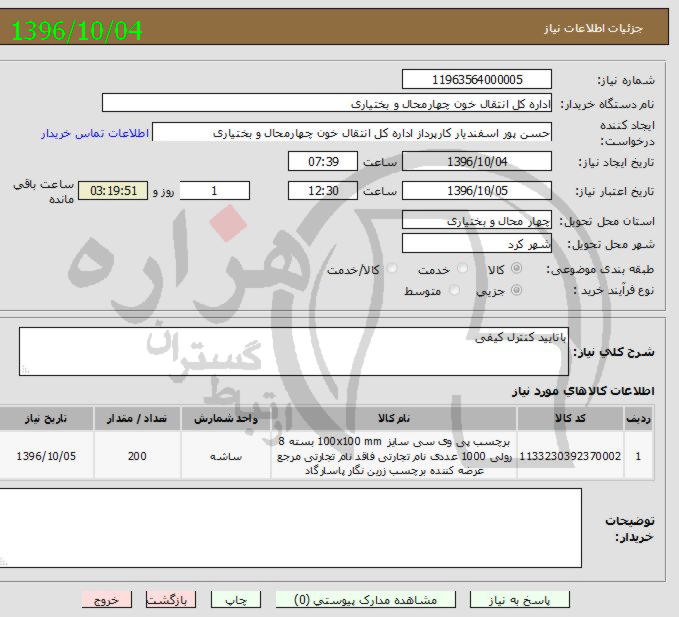The width and height of the screenshot is (679, 617).
Task: Select the خدمت radio button
Action: tap(462, 268)
